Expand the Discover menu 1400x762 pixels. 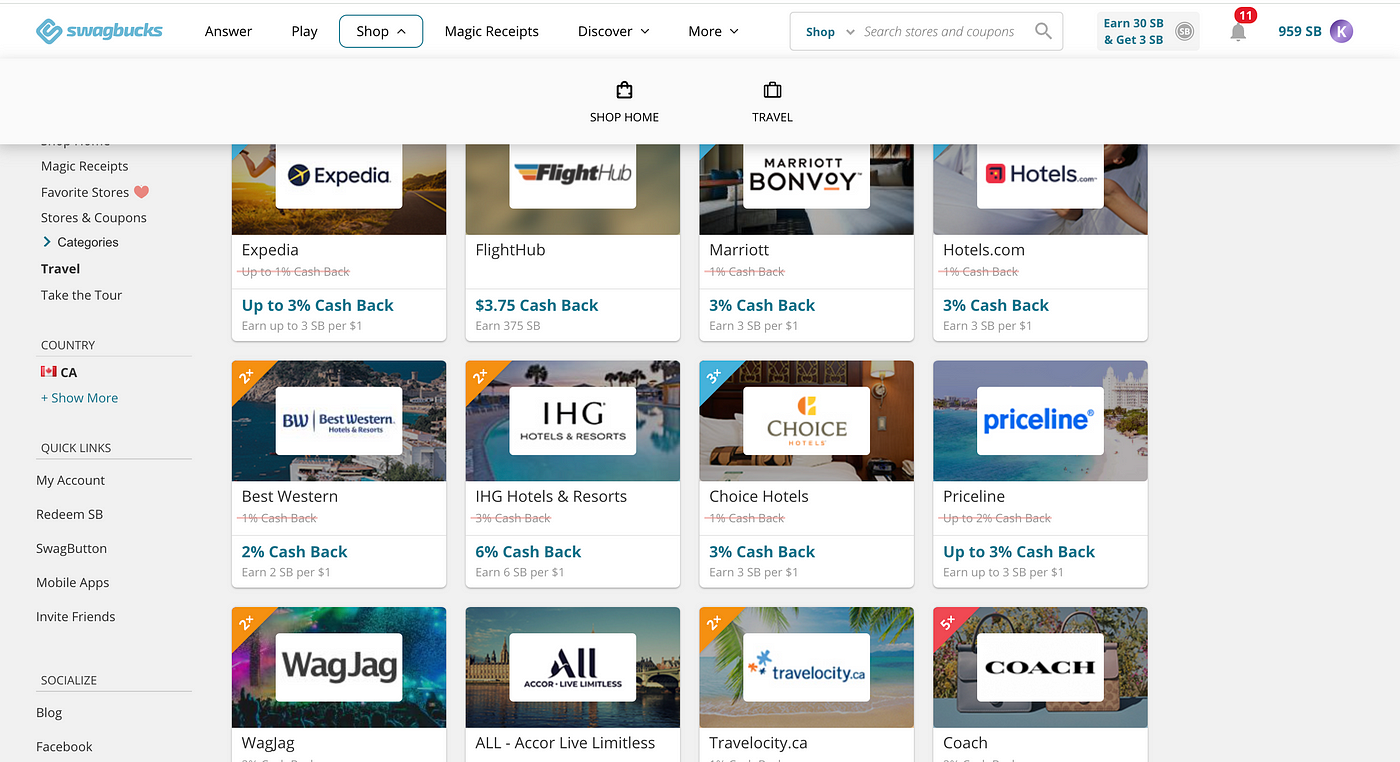coord(613,31)
